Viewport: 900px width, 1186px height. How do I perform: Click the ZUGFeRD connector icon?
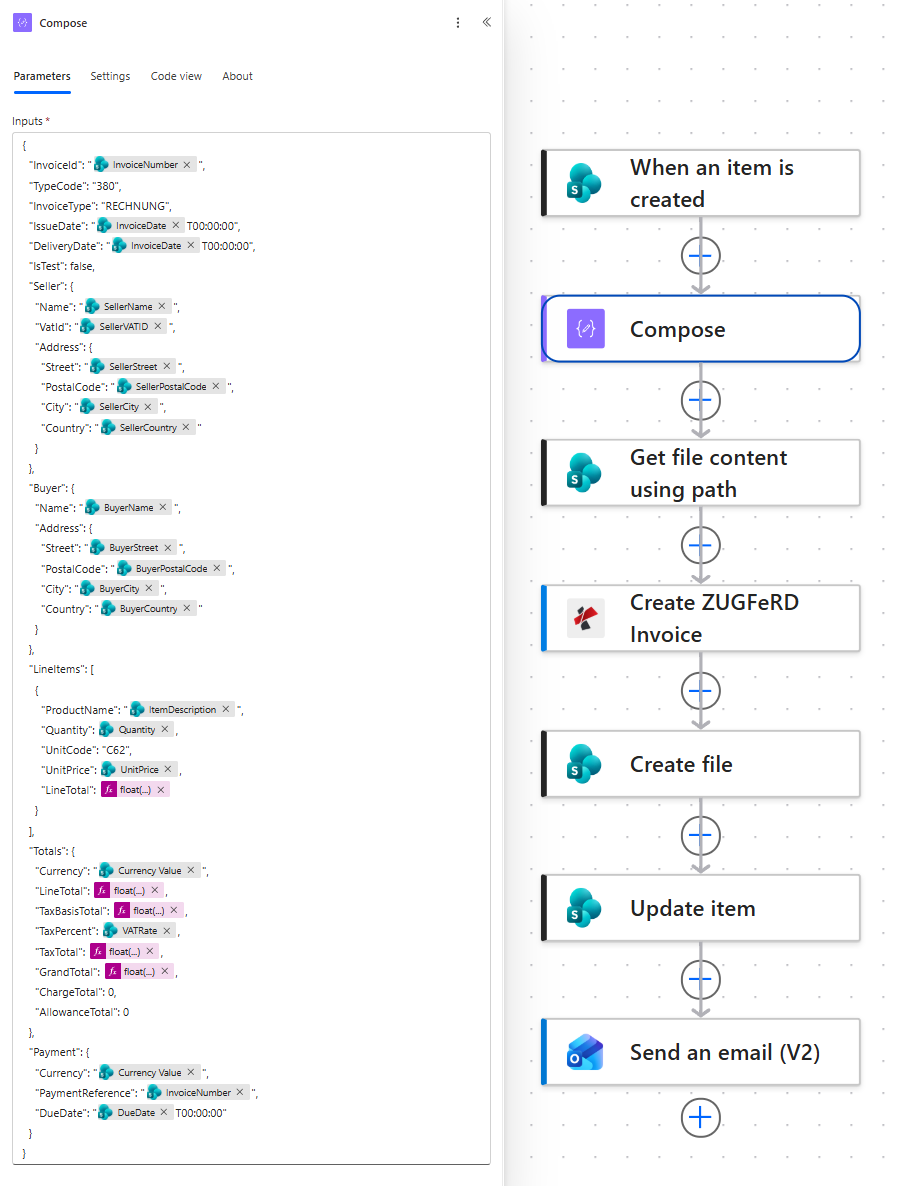[585, 618]
